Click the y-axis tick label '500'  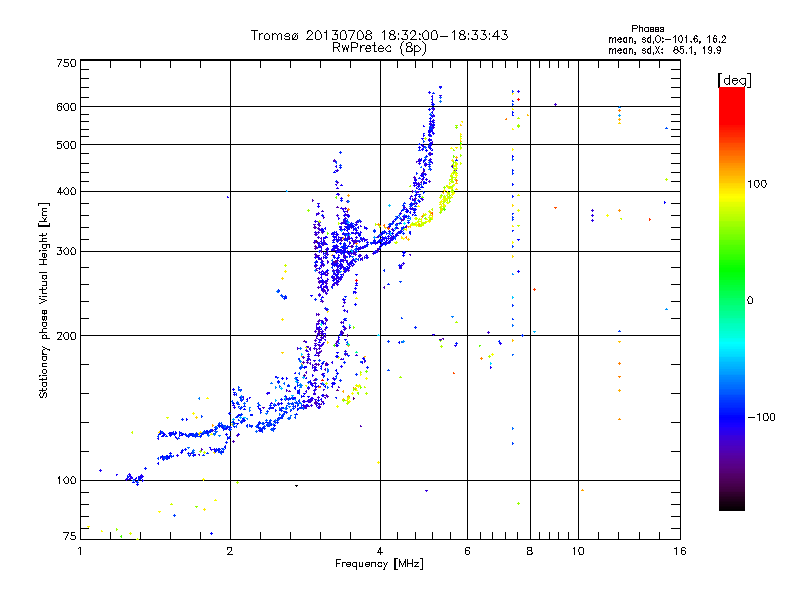pyautogui.click(x=66, y=145)
